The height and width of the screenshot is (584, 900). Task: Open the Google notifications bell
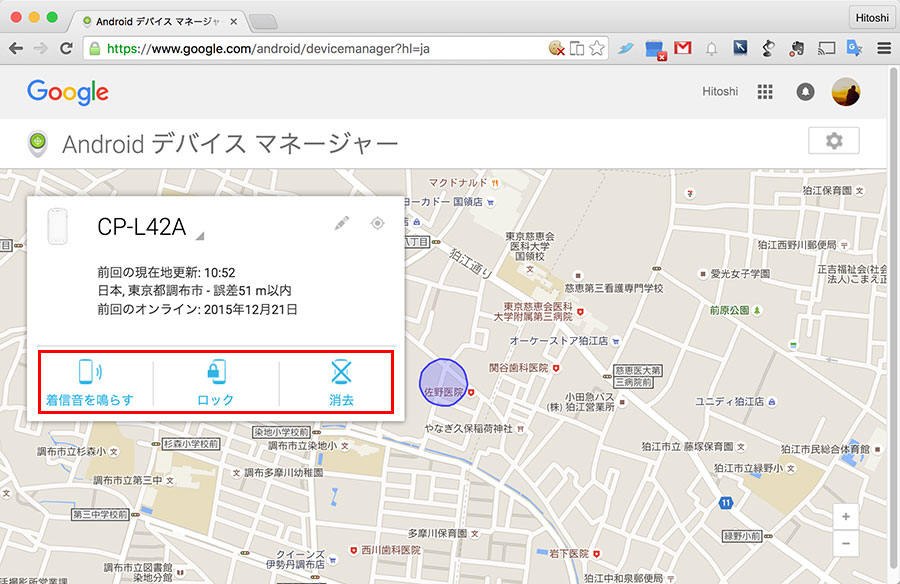coord(805,92)
